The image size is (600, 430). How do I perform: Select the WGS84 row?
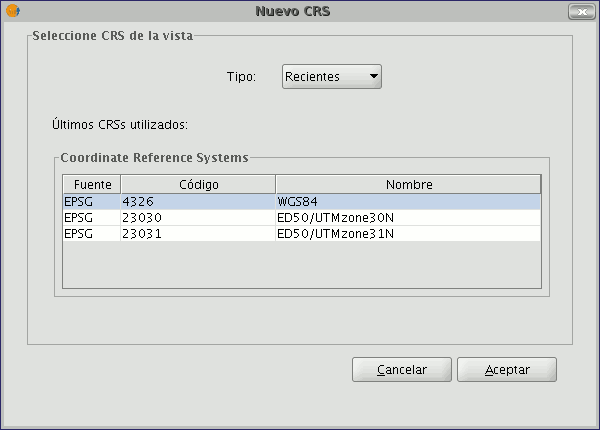(x=302, y=202)
